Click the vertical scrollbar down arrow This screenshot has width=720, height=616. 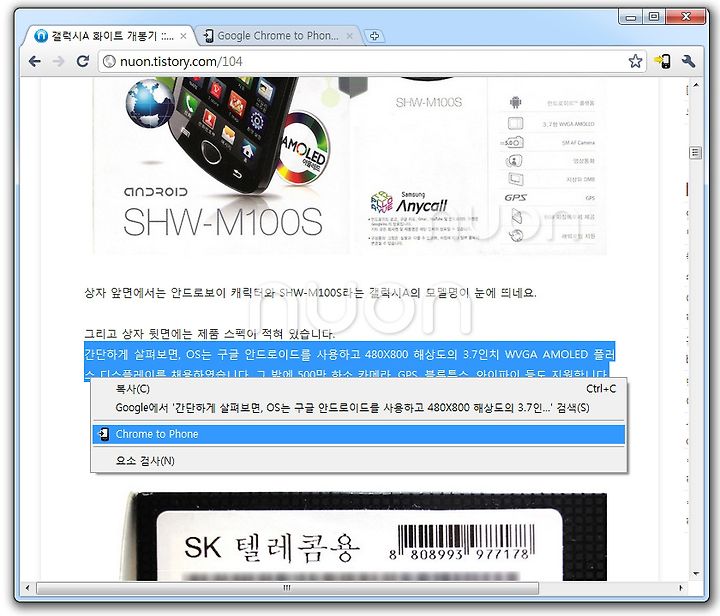(x=696, y=573)
